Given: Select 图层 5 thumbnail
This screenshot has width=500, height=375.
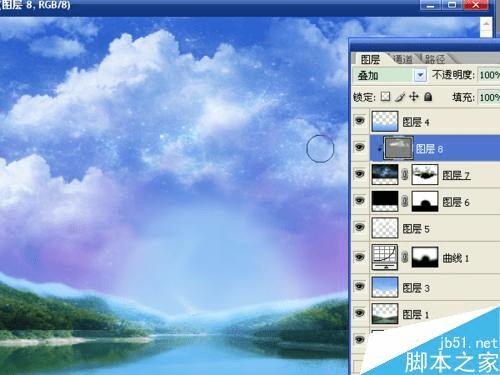Looking at the screenshot, I should 385,228.
